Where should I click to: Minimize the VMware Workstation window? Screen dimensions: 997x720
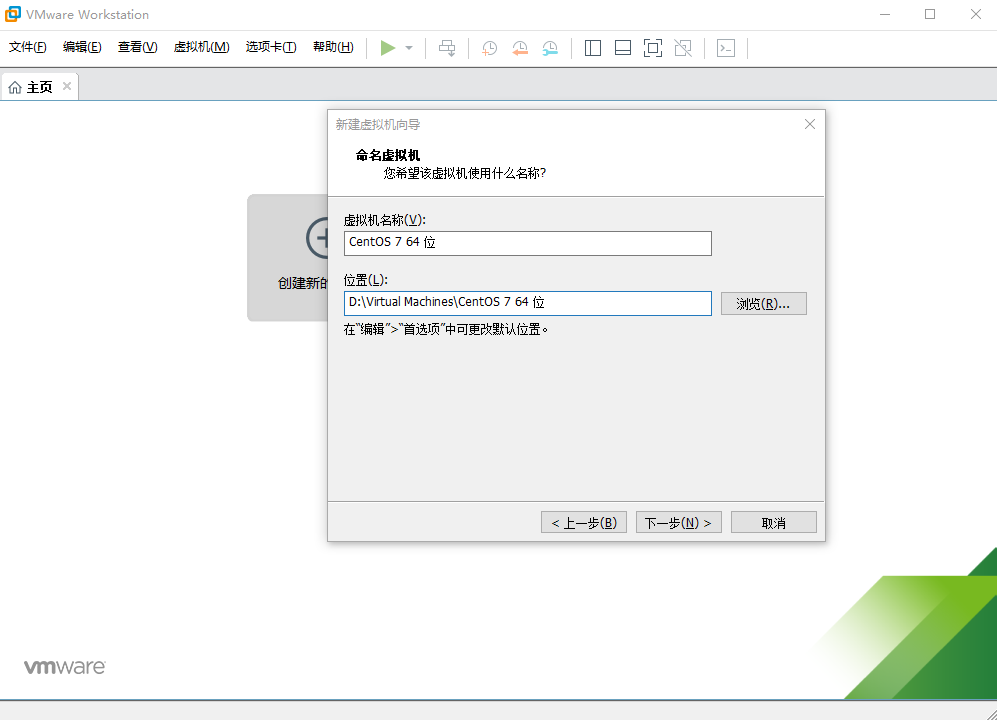pos(885,14)
